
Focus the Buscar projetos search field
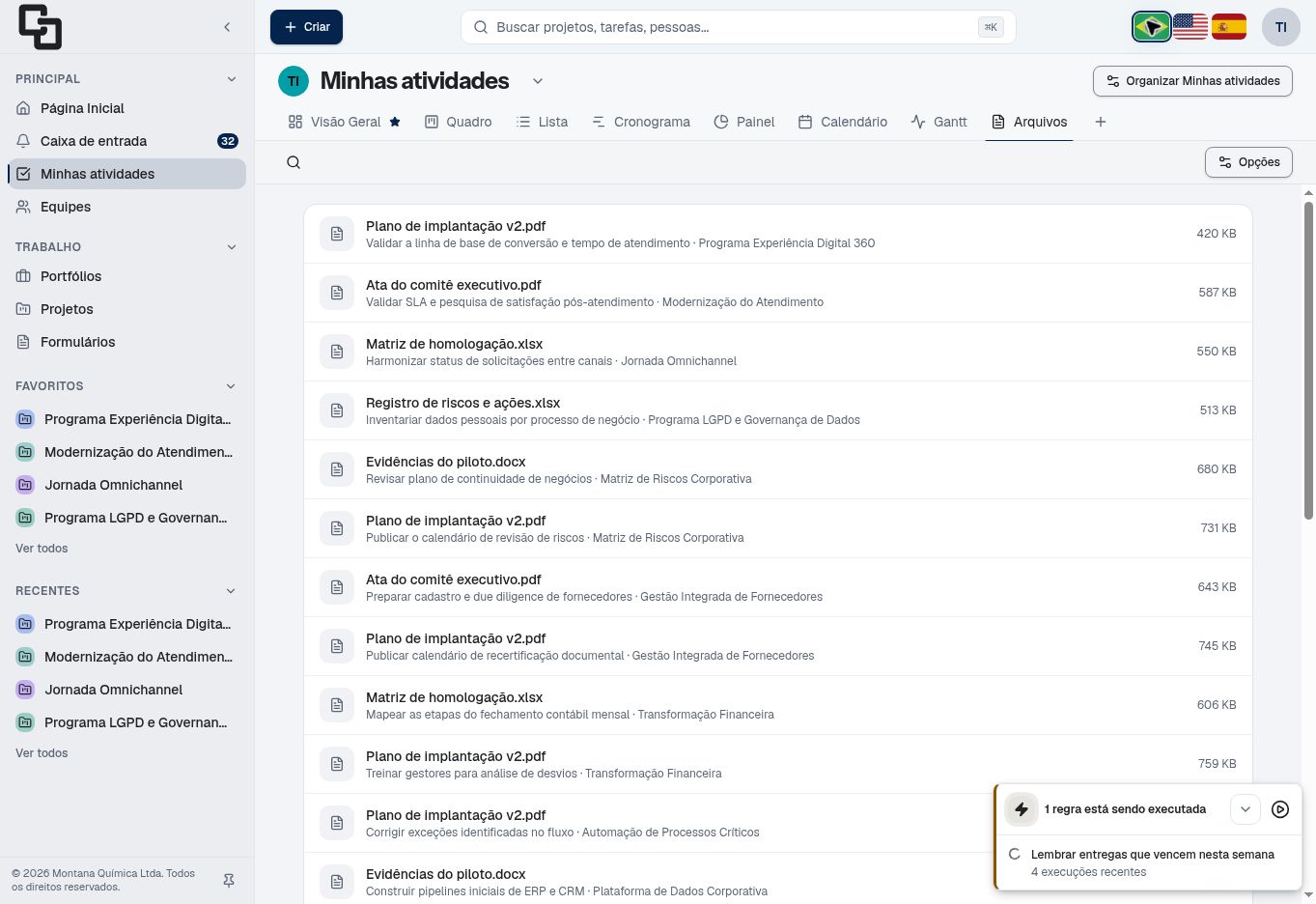(739, 27)
